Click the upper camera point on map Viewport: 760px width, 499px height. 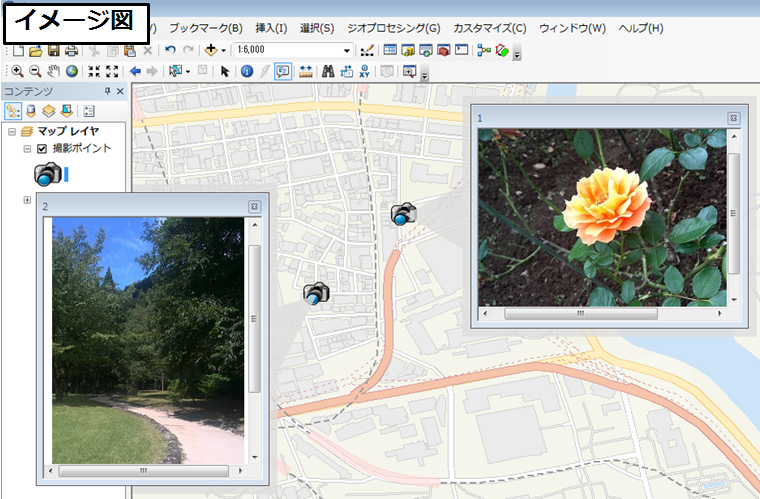point(403,214)
